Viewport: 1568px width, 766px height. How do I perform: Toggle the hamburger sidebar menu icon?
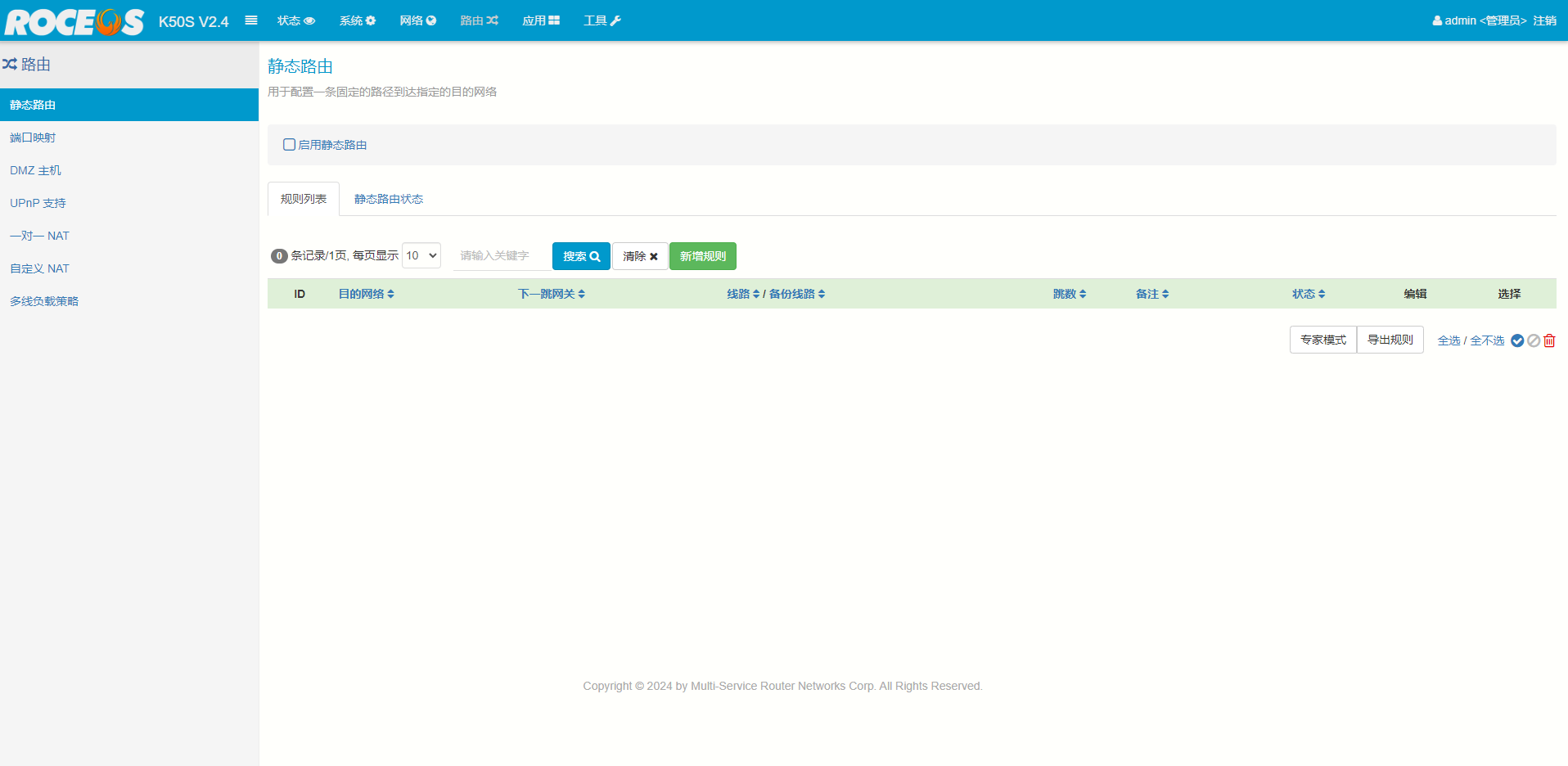(x=251, y=20)
